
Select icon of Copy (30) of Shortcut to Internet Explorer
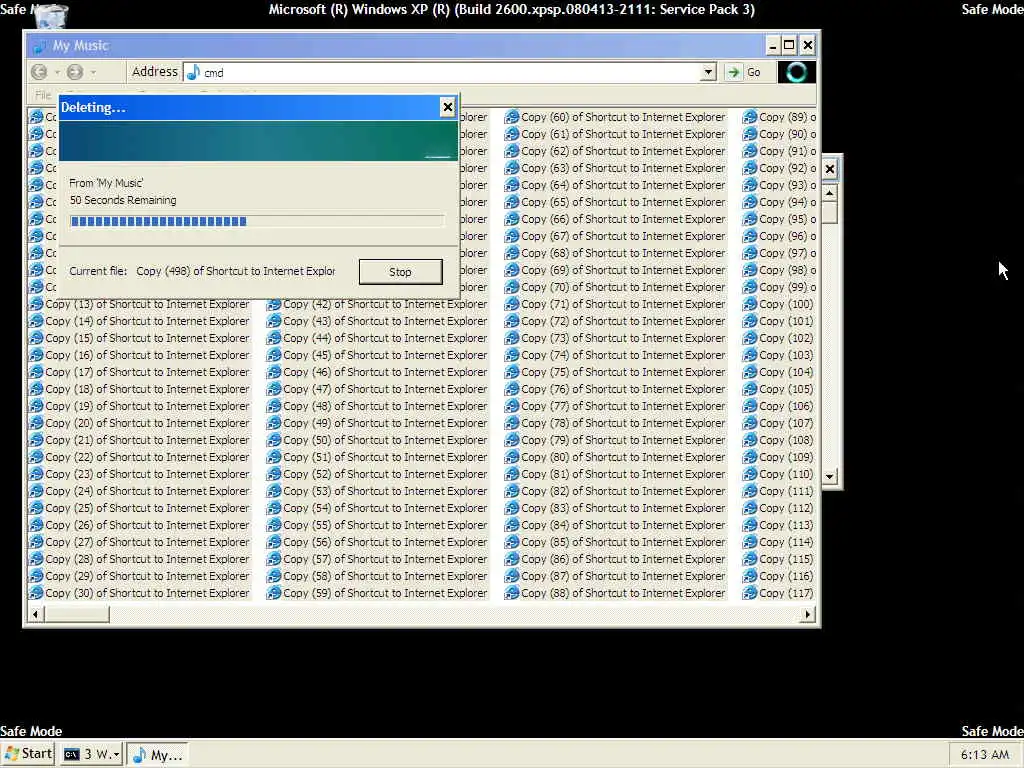click(x=36, y=593)
